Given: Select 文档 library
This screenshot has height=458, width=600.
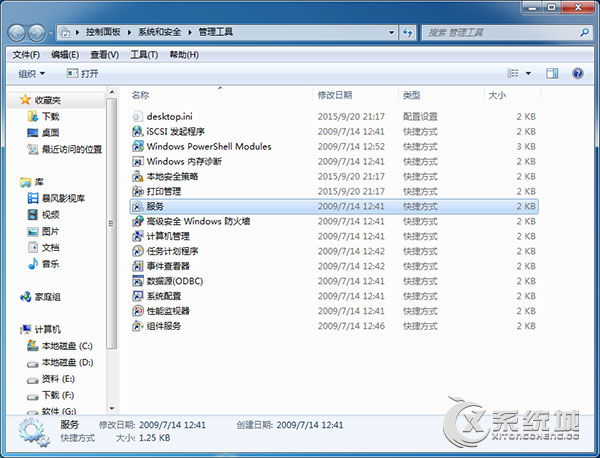Looking at the screenshot, I should coord(44,248).
